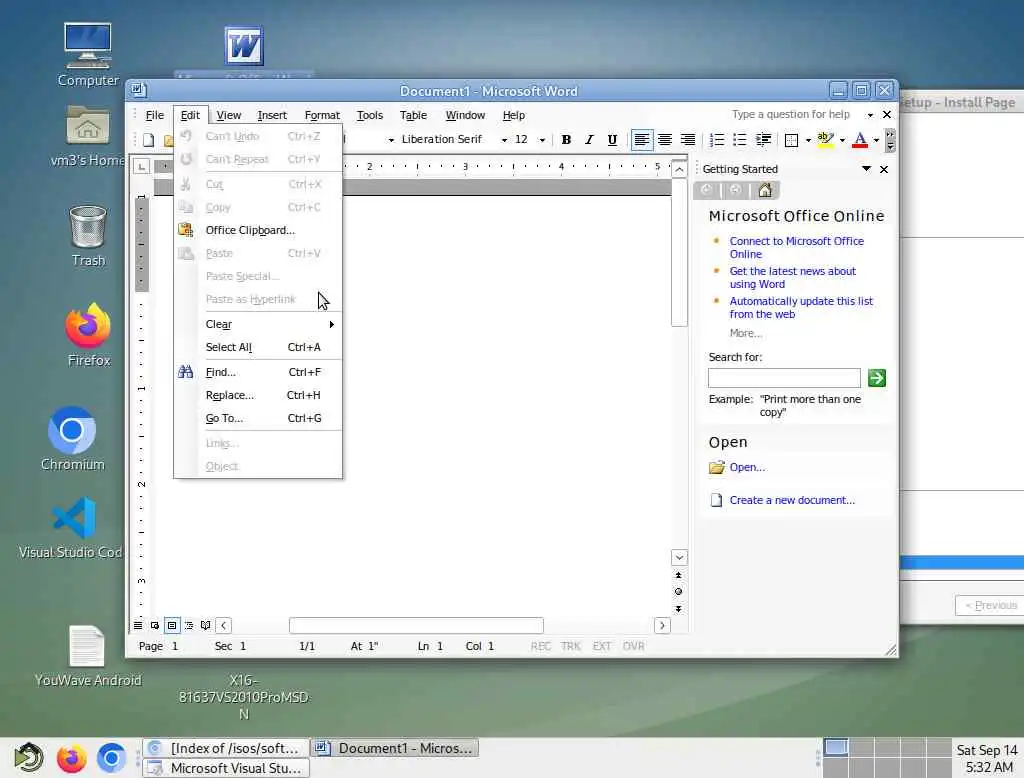Click the Select Browse Object button
1024x778 pixels.
click(x=679, y=592)
